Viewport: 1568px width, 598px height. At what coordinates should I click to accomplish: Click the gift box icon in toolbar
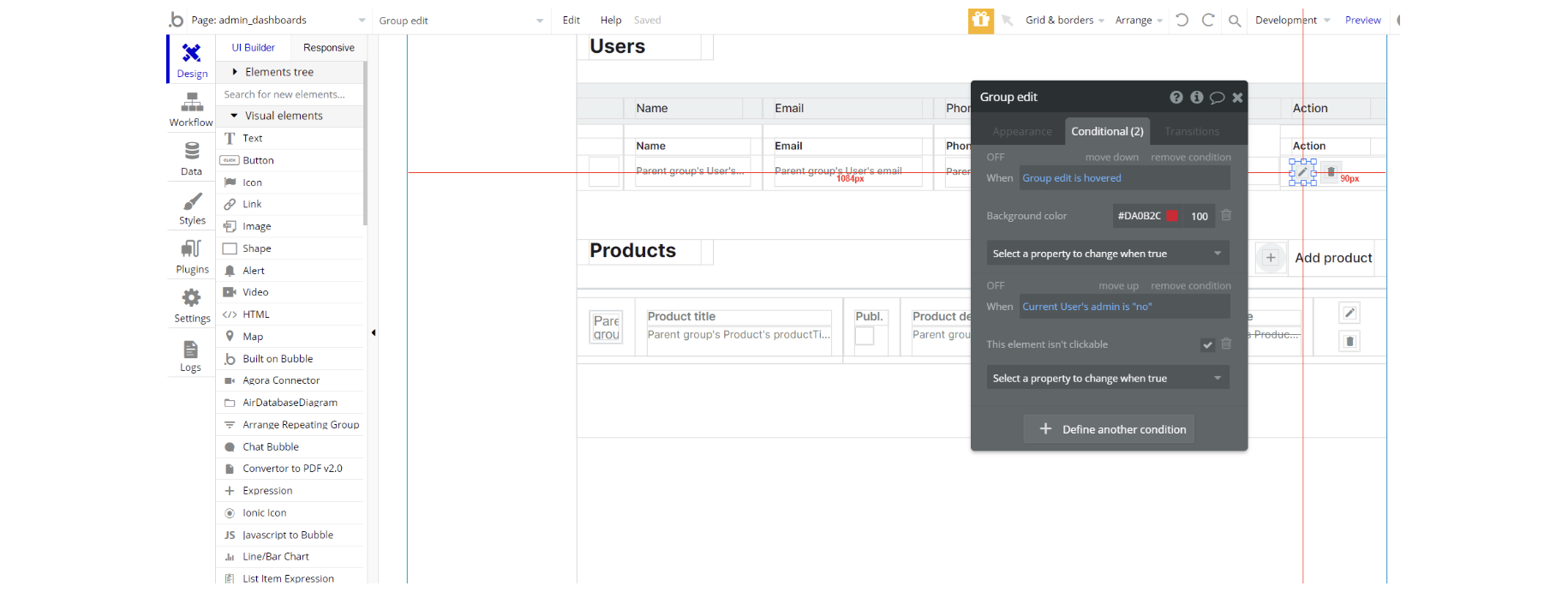980,21
